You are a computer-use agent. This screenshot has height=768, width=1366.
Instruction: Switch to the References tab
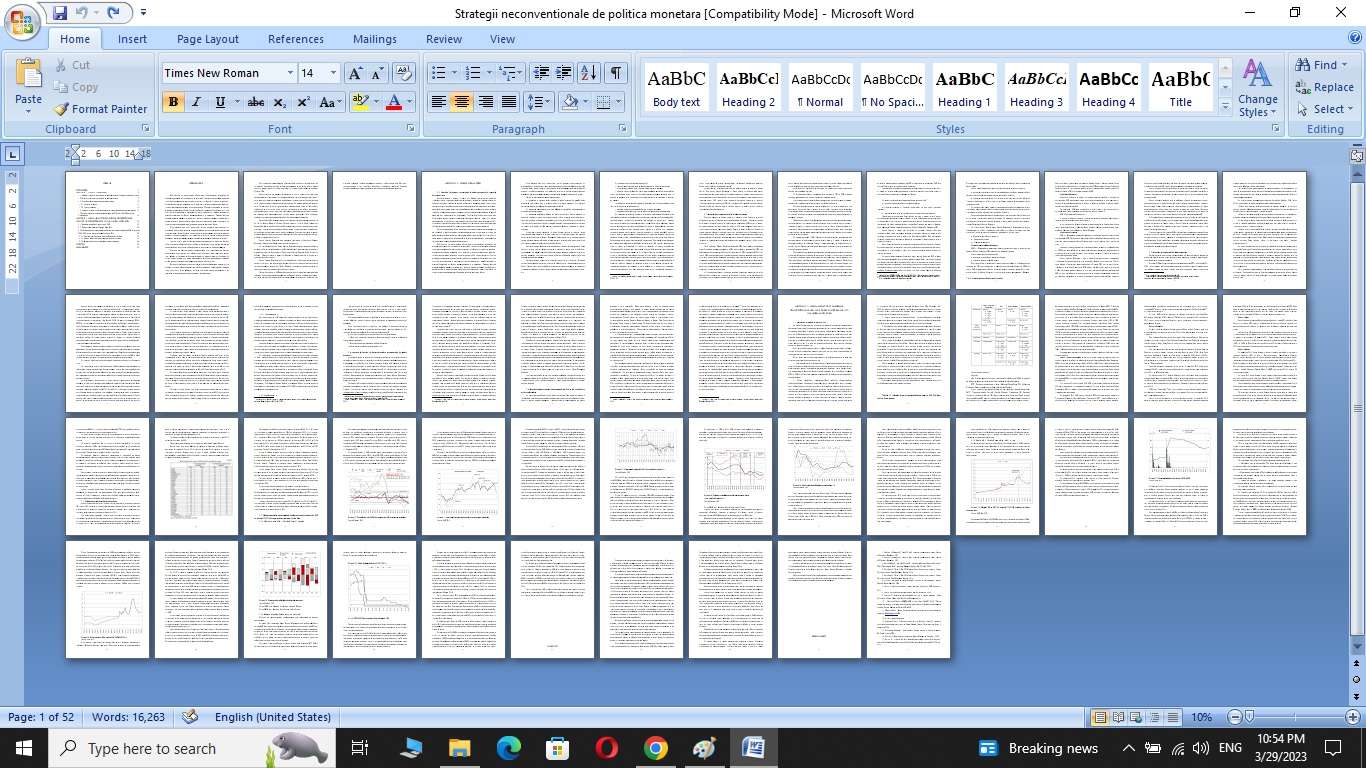tap(295, 39)
